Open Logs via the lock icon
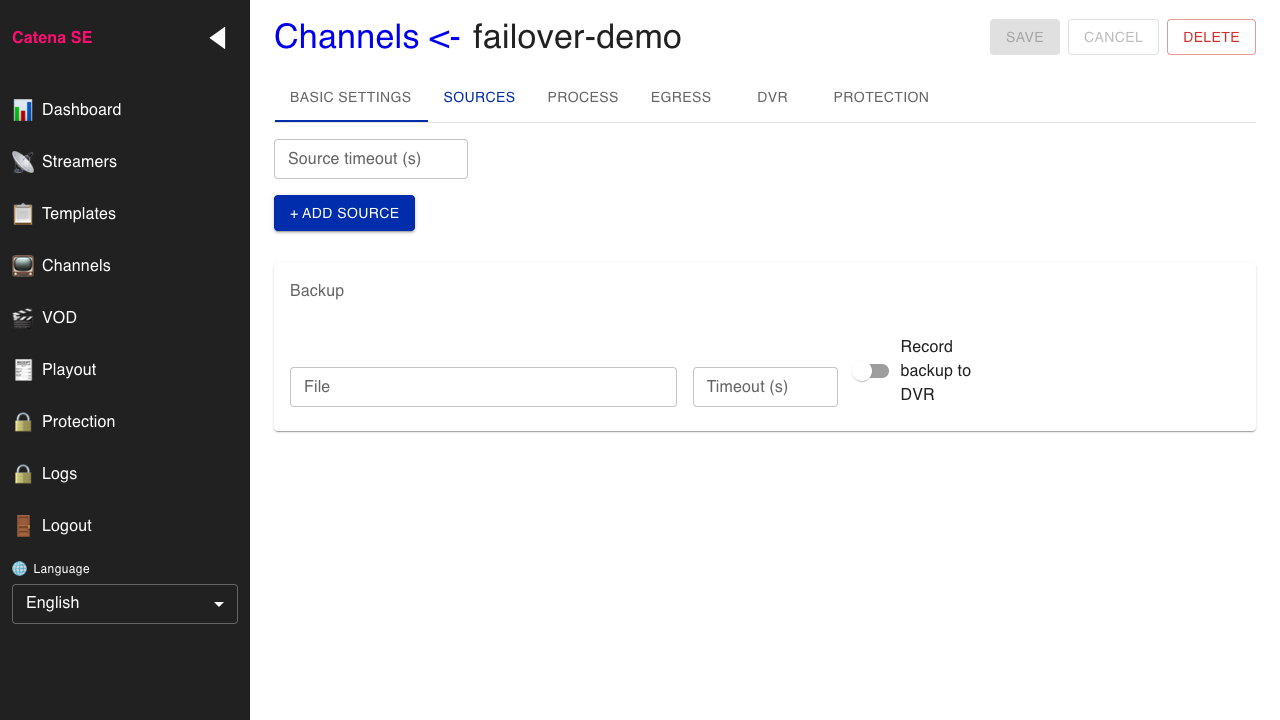 23,473
